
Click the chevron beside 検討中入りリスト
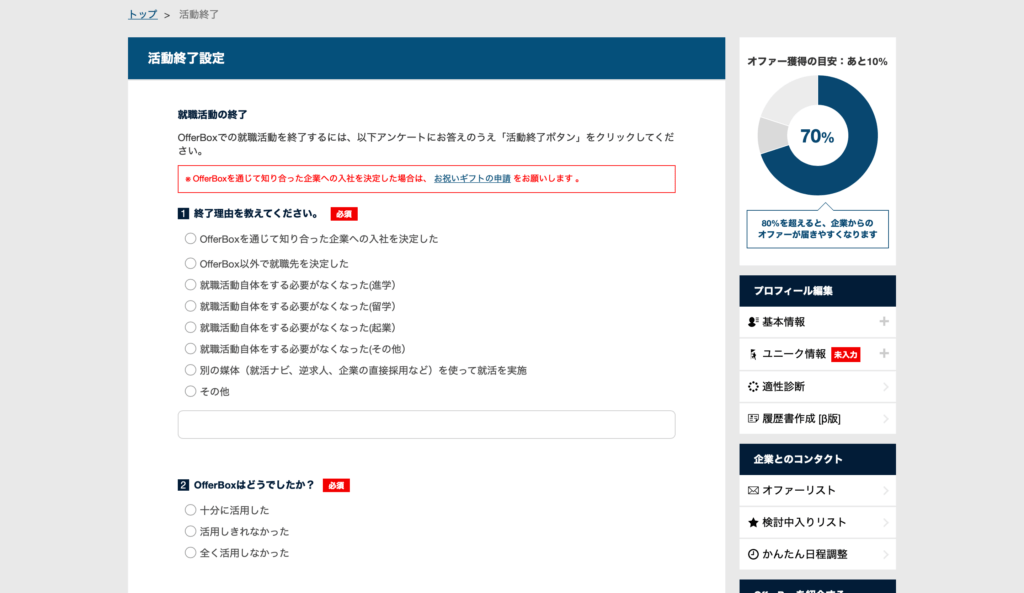886,522
